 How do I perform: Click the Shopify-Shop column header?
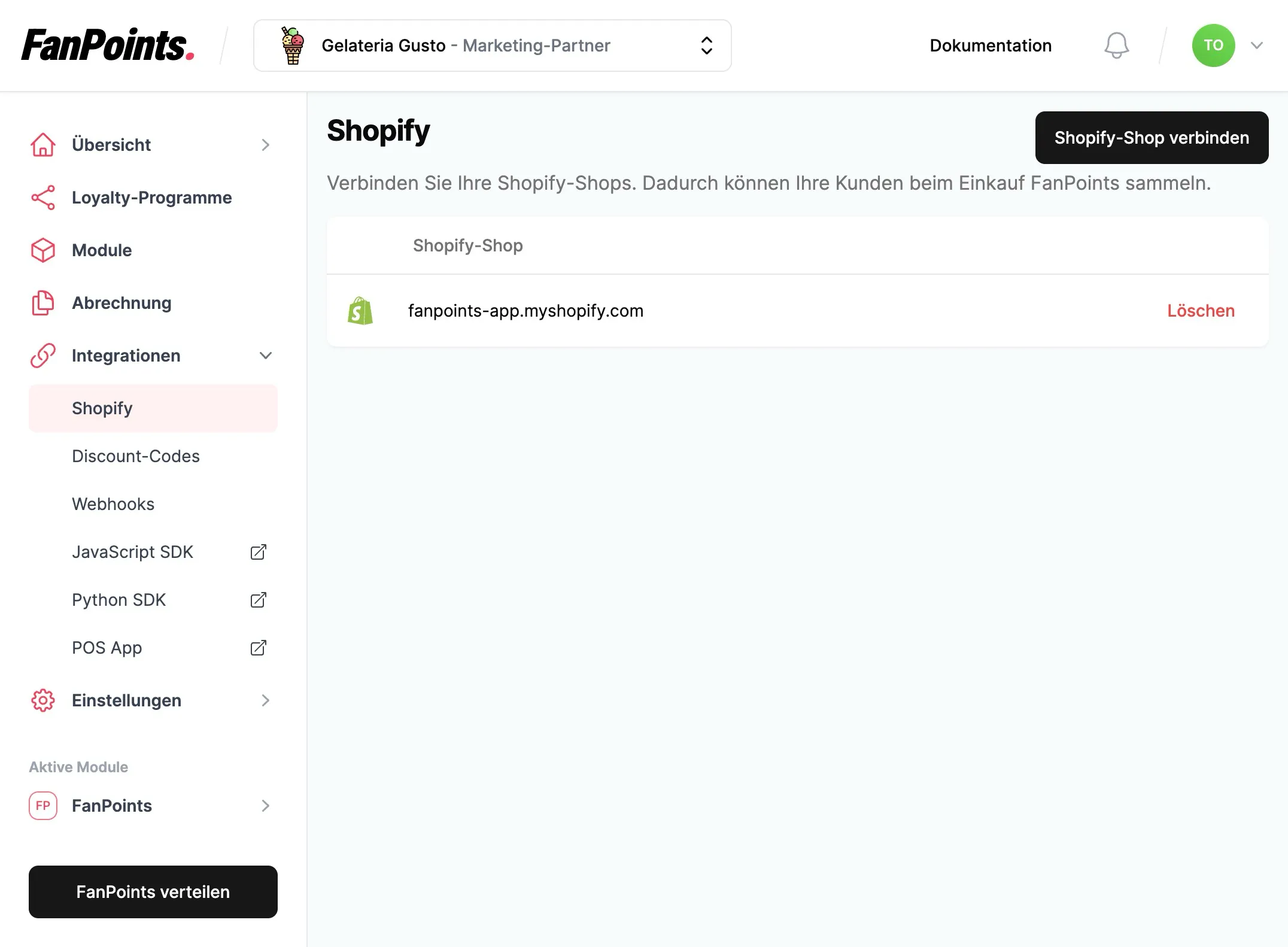pyautogui.click(x=467, y=245)
